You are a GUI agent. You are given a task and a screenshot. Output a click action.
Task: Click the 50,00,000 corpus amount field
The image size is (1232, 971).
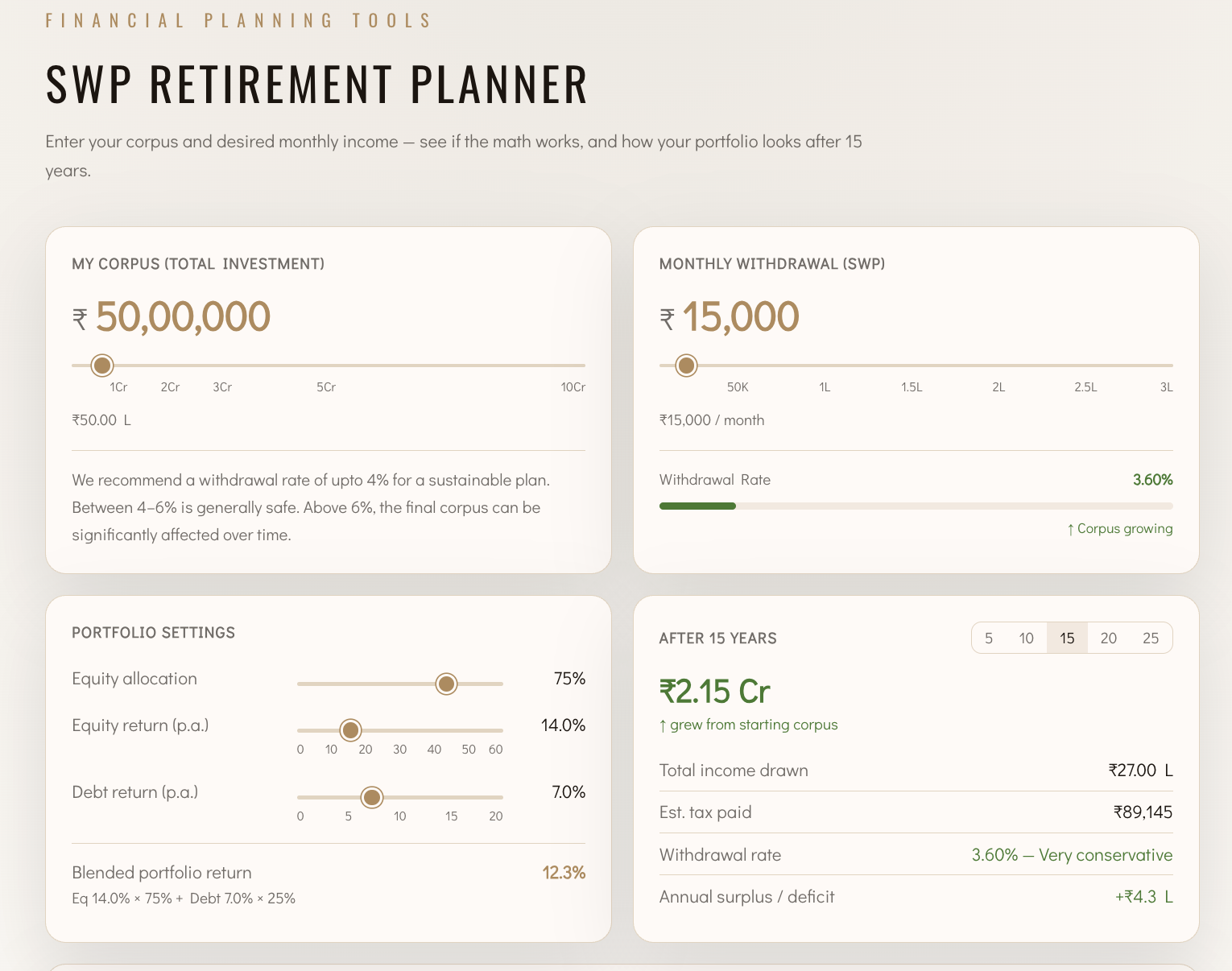click(x=184, y=316)
